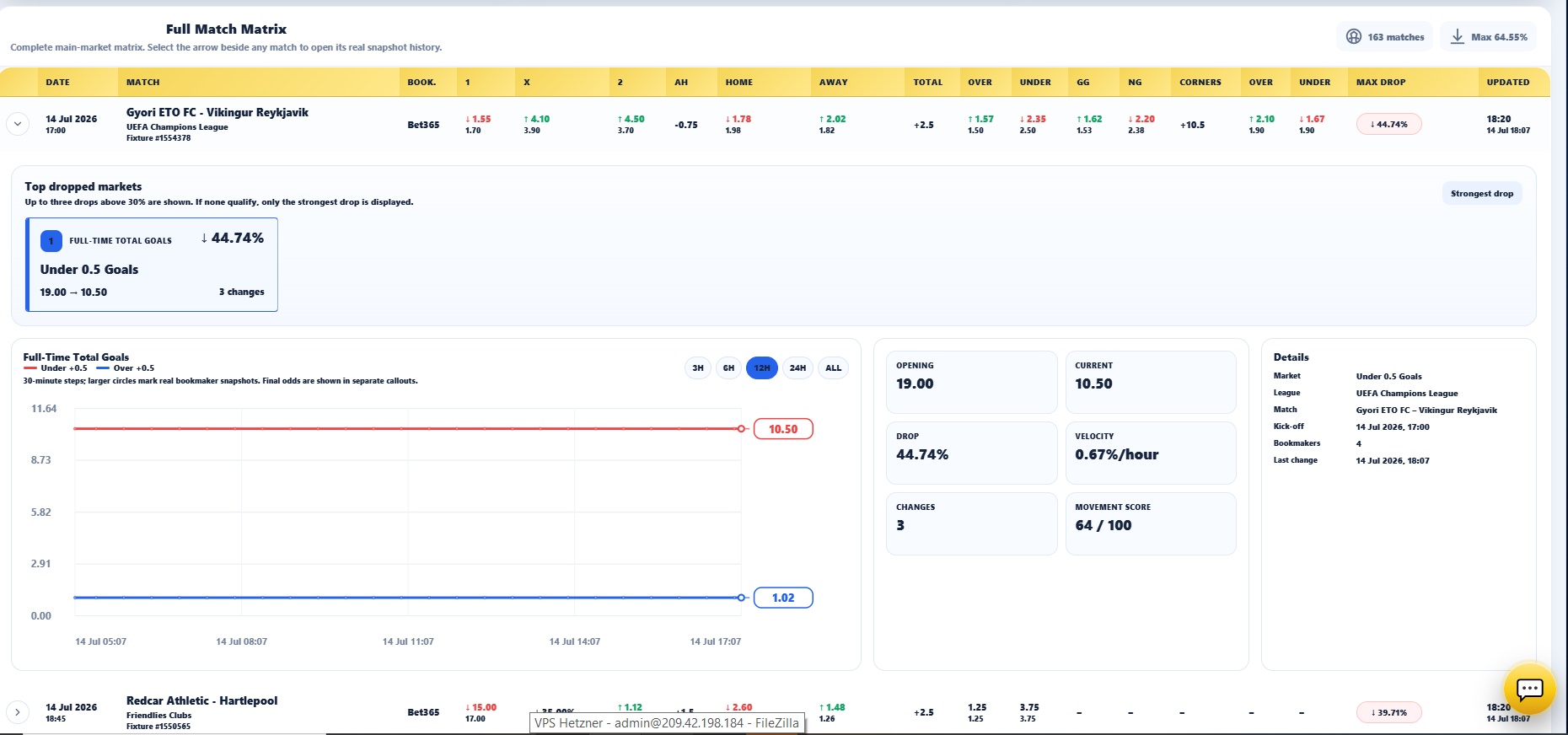Click the TOTAL column header

927,83
